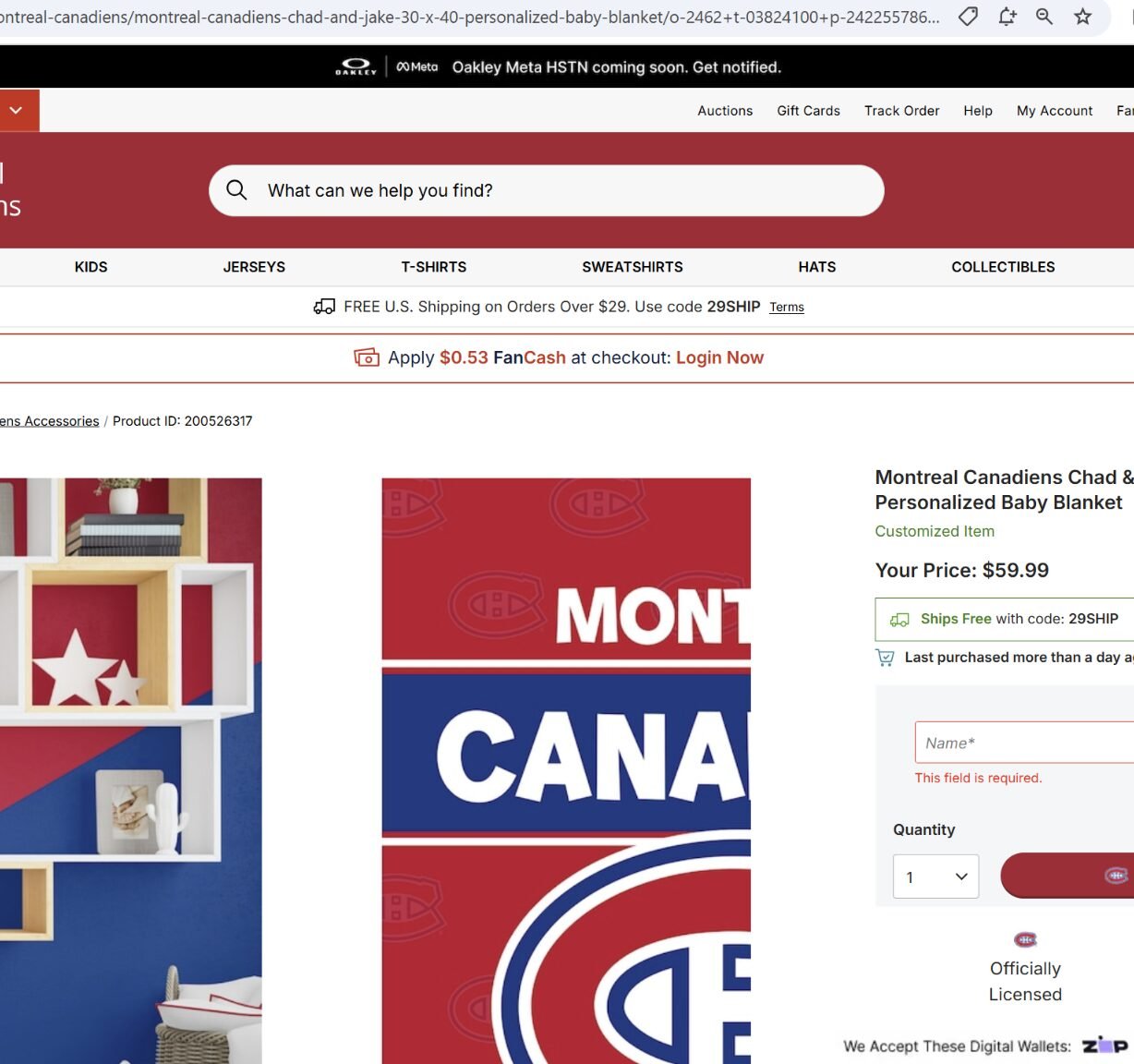Click the Track Order link
1134x1064 pixels.
[901, 111]
